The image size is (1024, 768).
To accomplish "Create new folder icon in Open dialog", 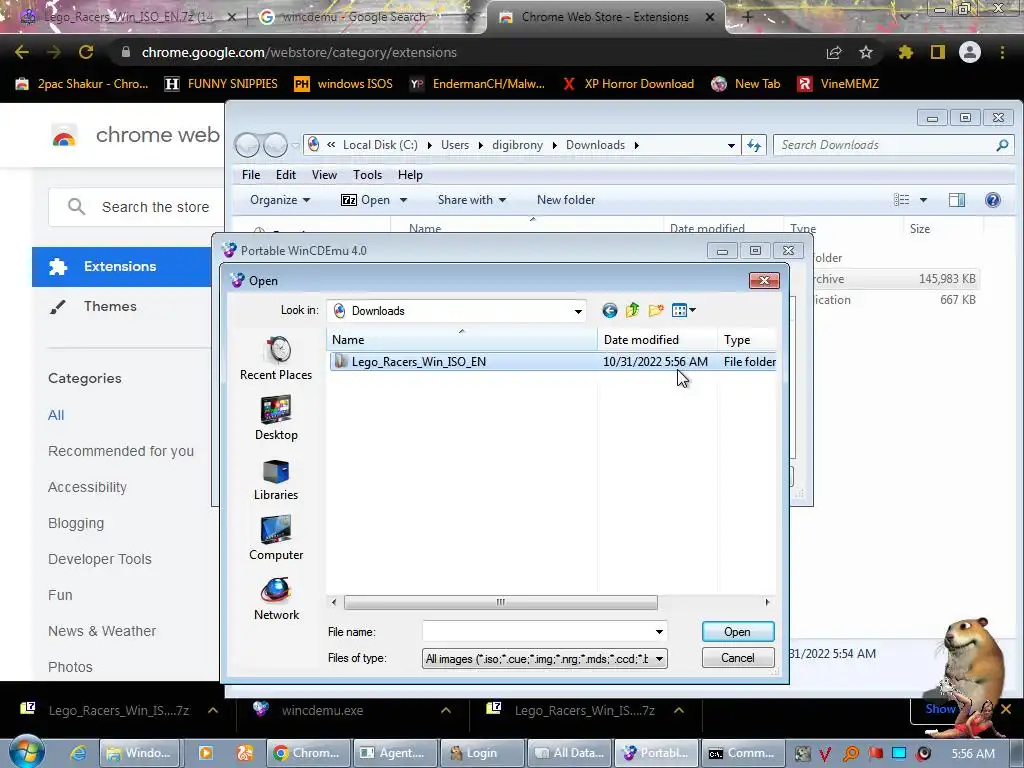I will pos(656,310).
